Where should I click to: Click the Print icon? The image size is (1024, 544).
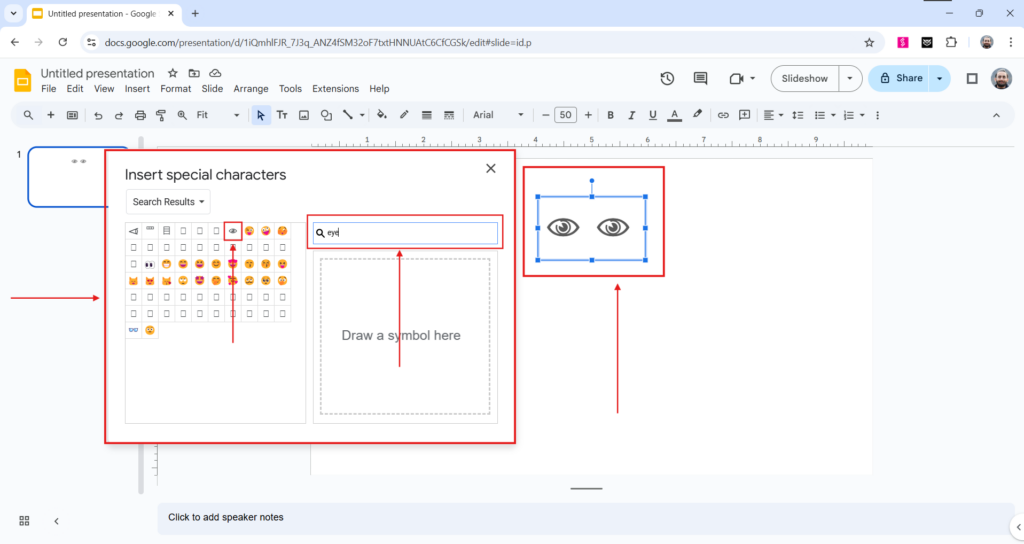click(x=140, y=115)
